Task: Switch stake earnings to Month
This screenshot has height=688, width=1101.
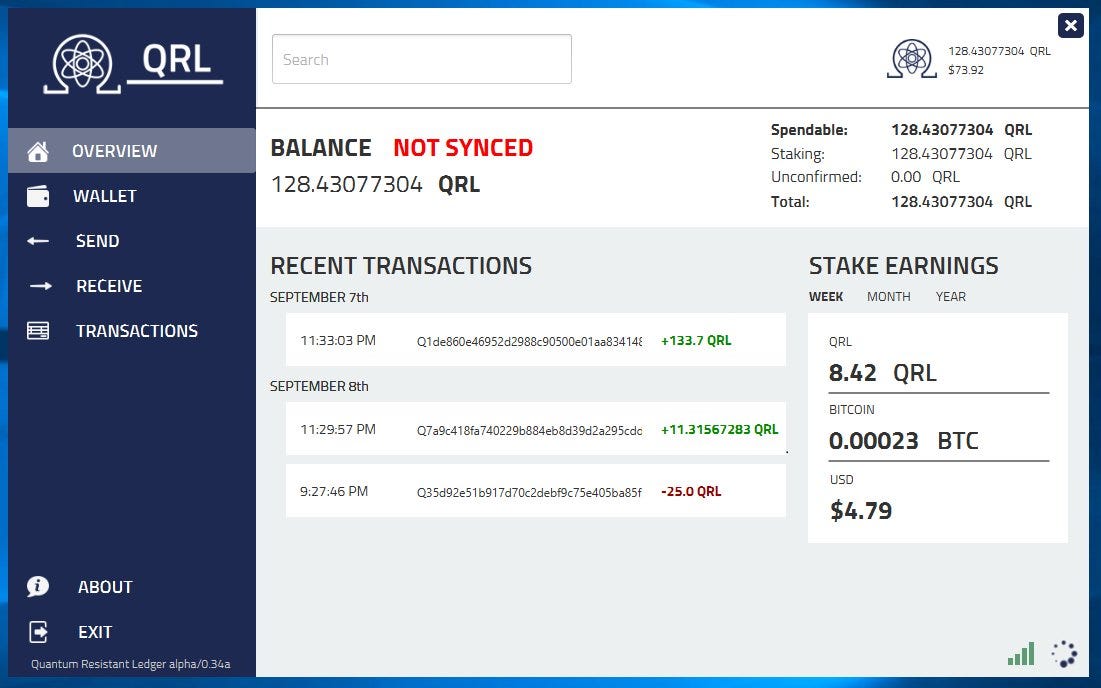Action: tap(888, 296)
